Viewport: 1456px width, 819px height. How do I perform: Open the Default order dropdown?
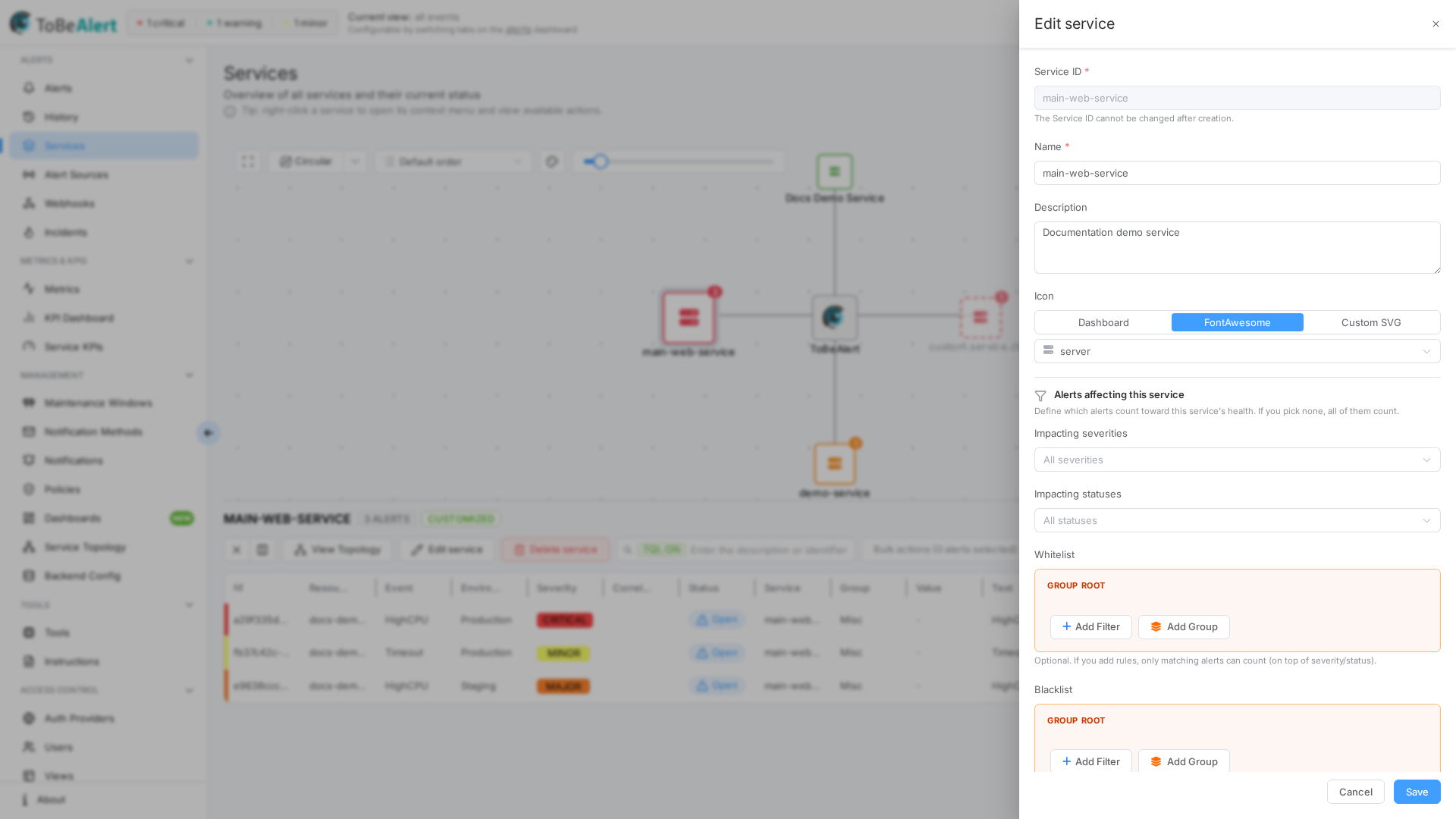pos(453,162)
